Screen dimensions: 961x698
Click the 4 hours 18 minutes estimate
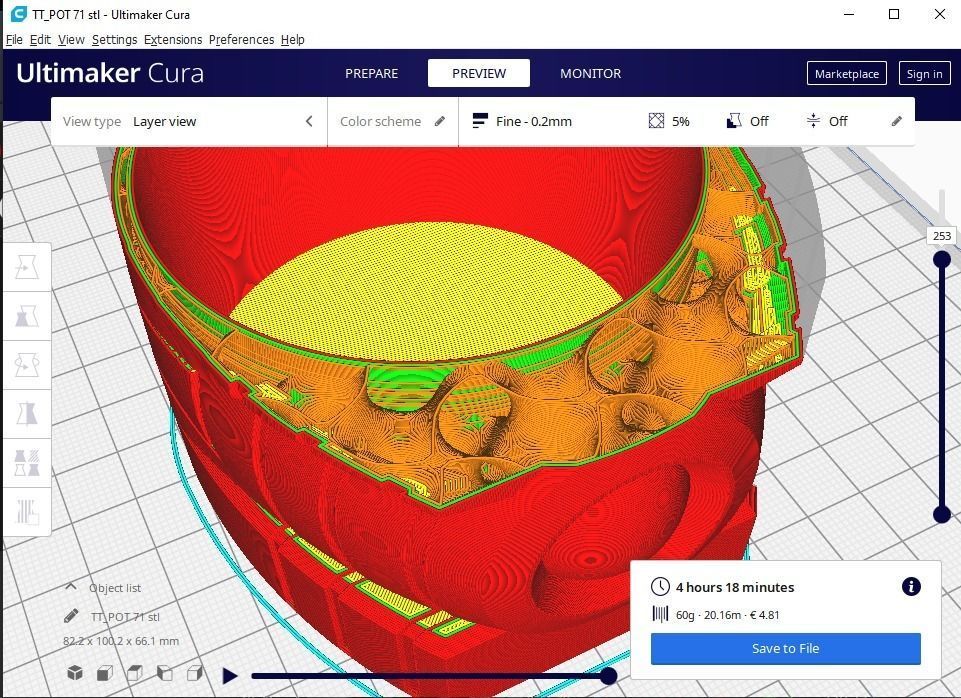pyautogui.click(x=735, y=587)
